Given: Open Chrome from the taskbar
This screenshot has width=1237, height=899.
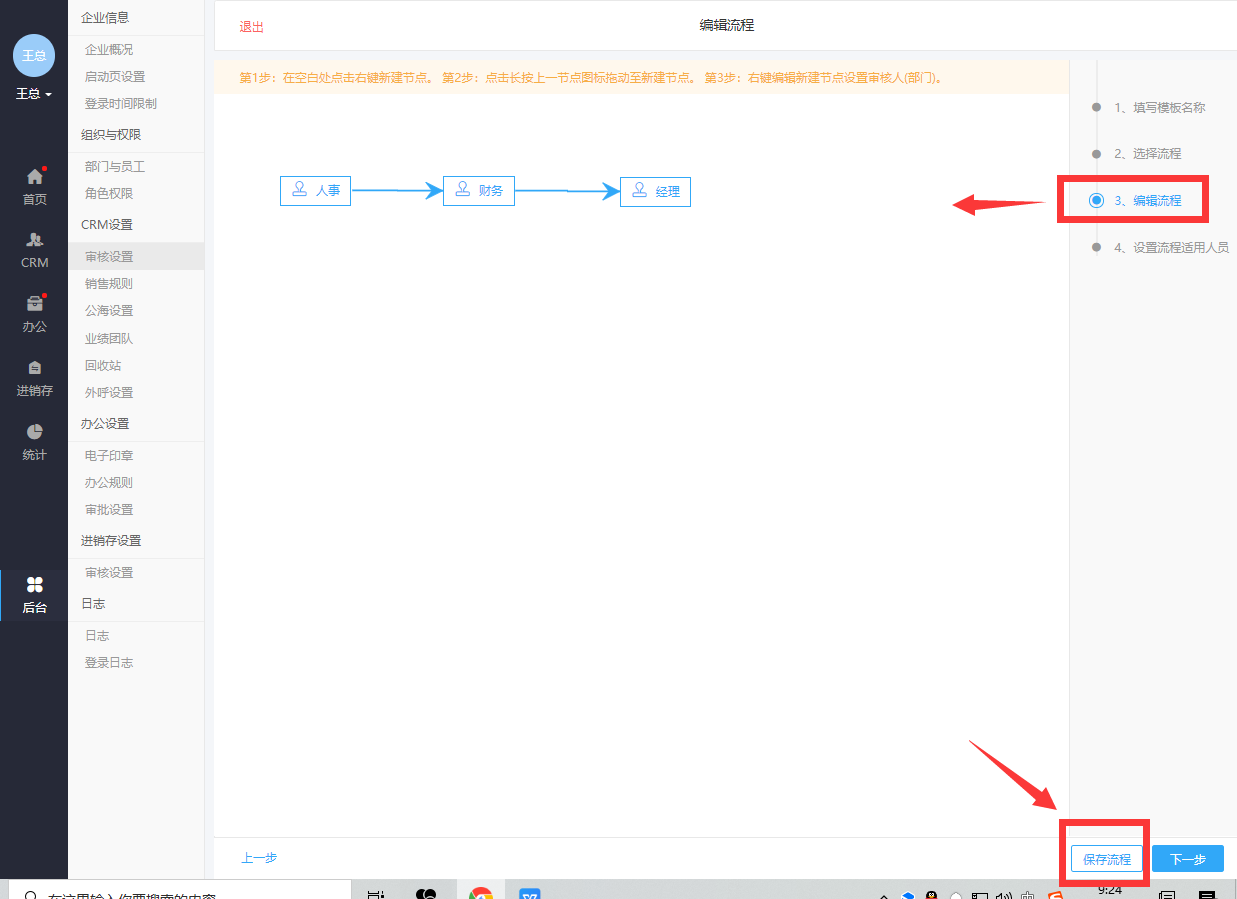Looking at the screenshot, I should 481,893.
